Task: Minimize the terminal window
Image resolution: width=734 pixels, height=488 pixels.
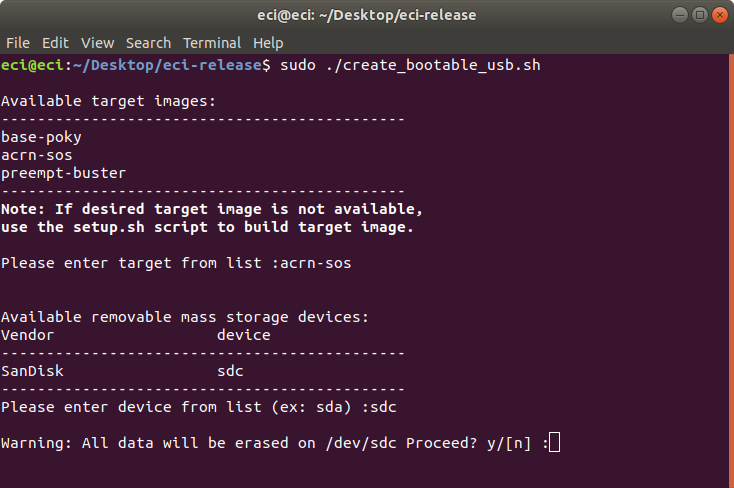Action: tap(680, 15)
